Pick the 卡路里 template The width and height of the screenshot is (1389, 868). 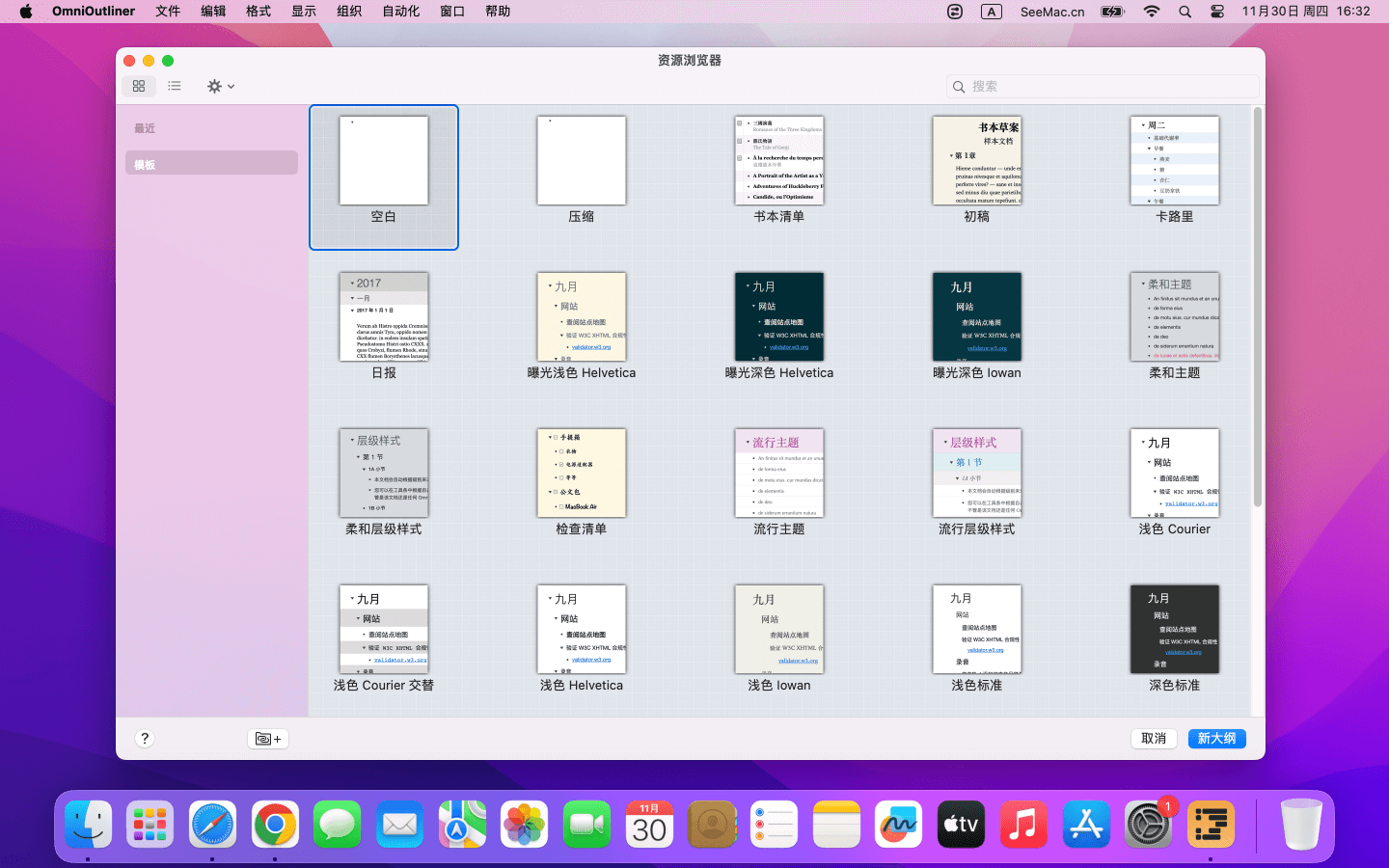pos(1175,160)
